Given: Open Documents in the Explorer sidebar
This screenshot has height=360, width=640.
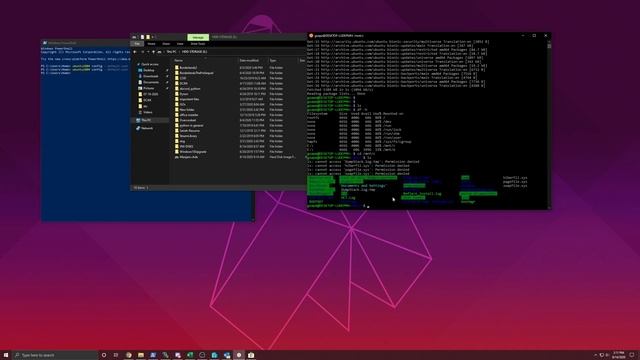Looking at the screenshot, I should point(150,82).
